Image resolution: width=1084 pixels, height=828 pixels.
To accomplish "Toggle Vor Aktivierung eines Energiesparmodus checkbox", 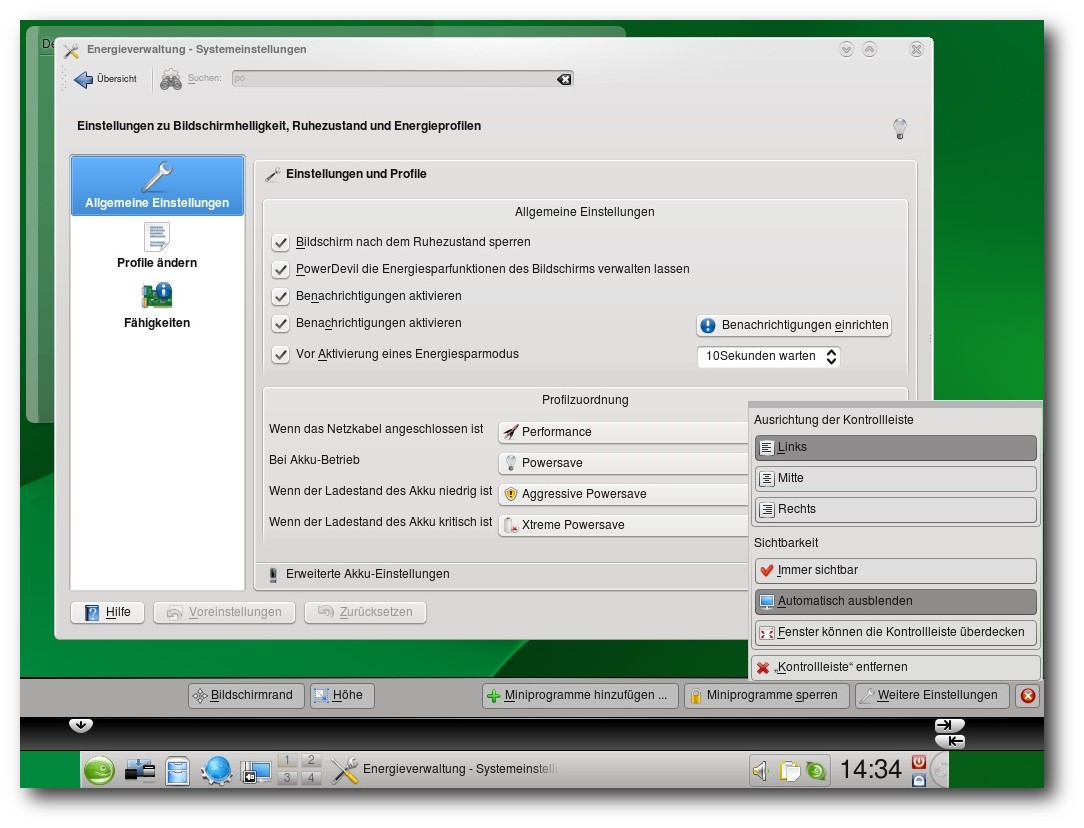I will 280,355.
